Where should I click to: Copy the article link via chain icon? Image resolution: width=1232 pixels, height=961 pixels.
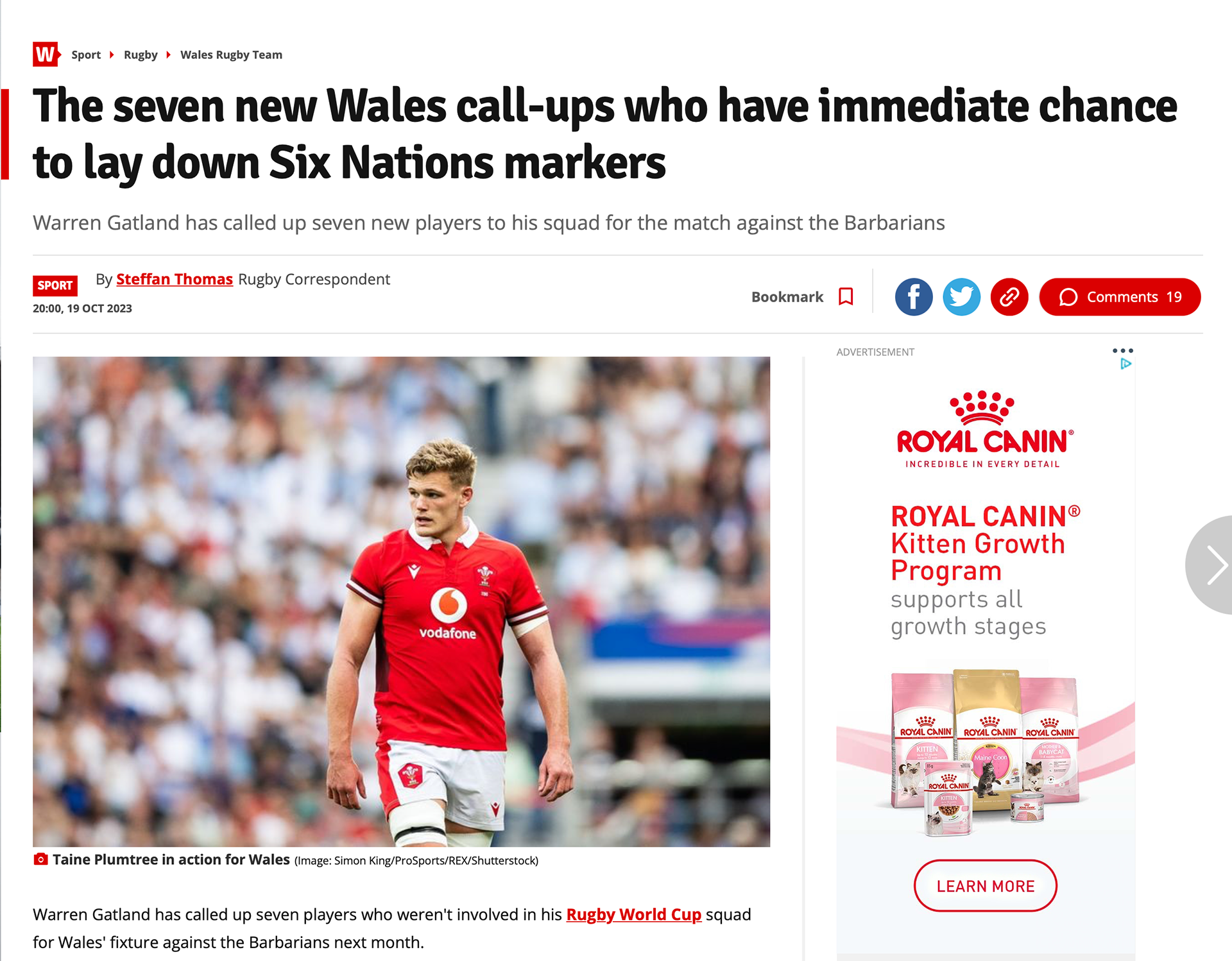click(1009, 297)
